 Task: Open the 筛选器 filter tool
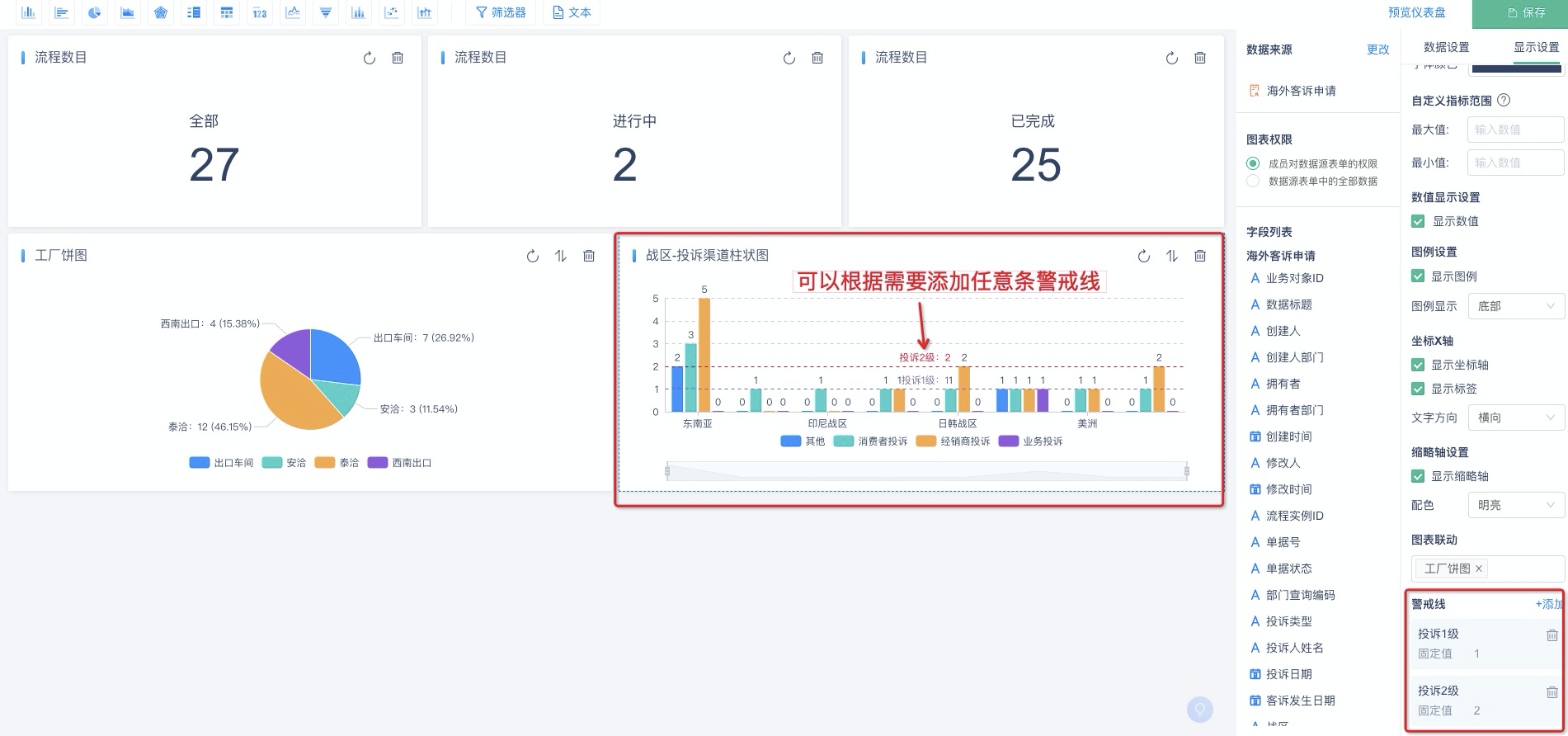click(501, 12)
